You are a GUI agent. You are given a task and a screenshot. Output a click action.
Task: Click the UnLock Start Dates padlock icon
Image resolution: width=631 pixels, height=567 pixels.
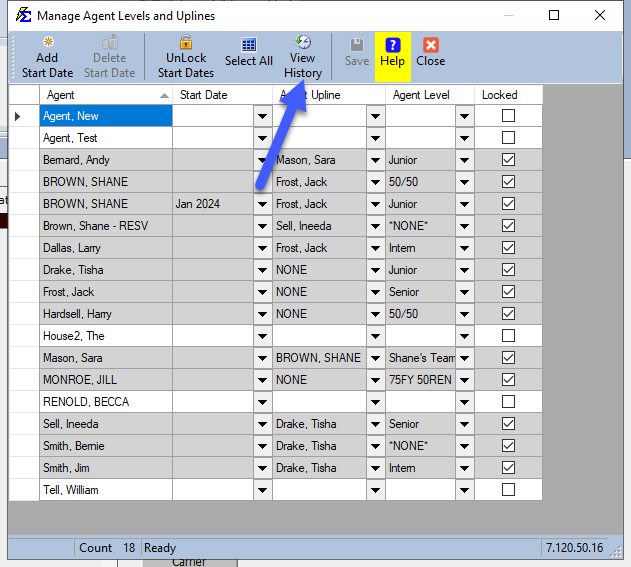click(186, 42)
